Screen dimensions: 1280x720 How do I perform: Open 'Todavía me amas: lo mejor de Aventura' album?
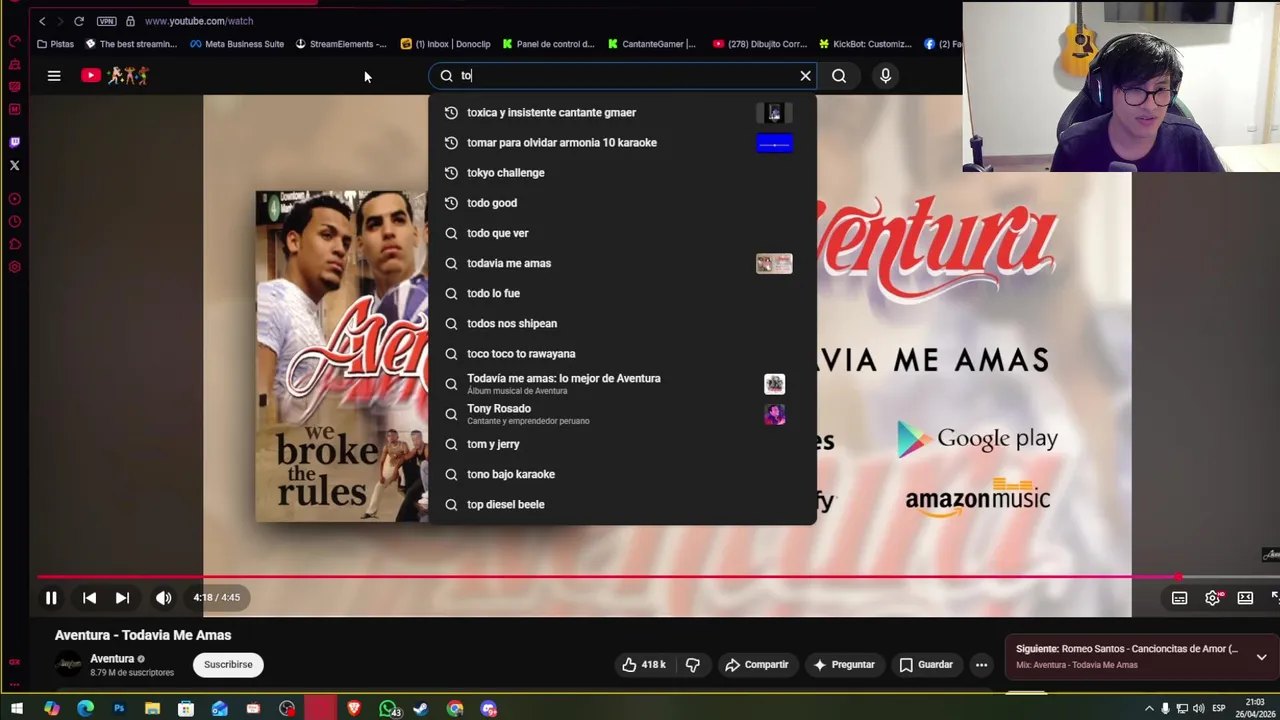(622, 384)
